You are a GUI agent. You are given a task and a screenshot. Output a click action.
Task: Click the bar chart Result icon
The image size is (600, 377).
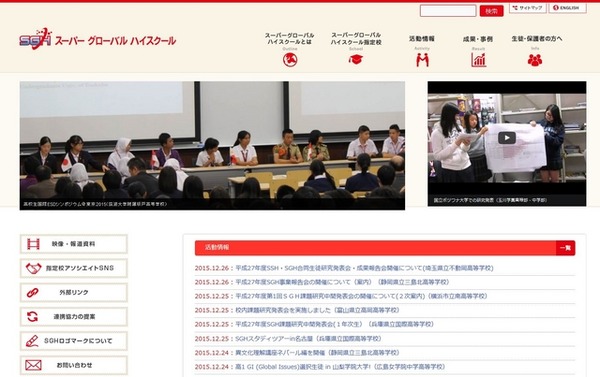pos(478,60)
